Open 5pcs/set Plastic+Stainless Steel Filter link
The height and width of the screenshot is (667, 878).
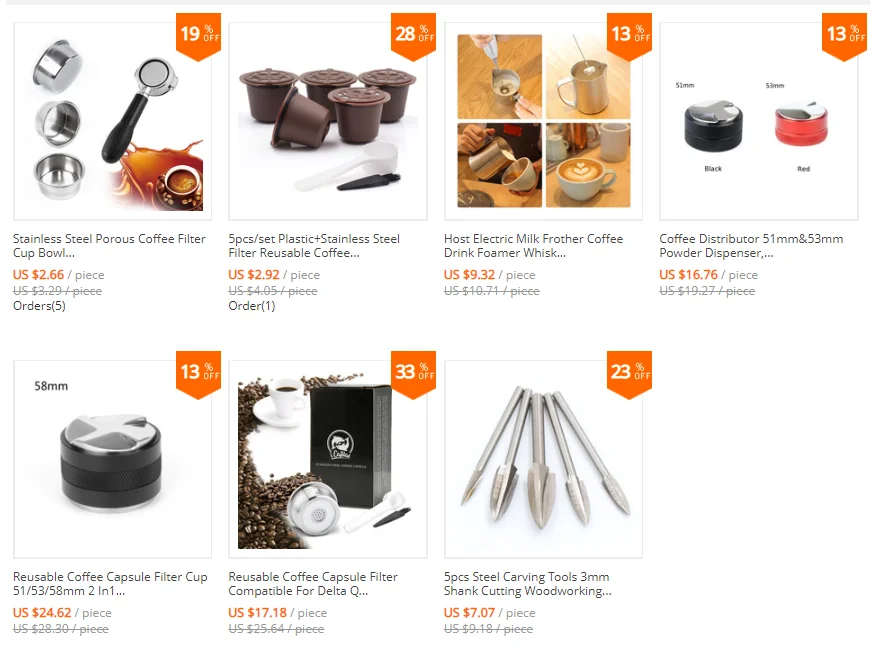pos(314,245)
